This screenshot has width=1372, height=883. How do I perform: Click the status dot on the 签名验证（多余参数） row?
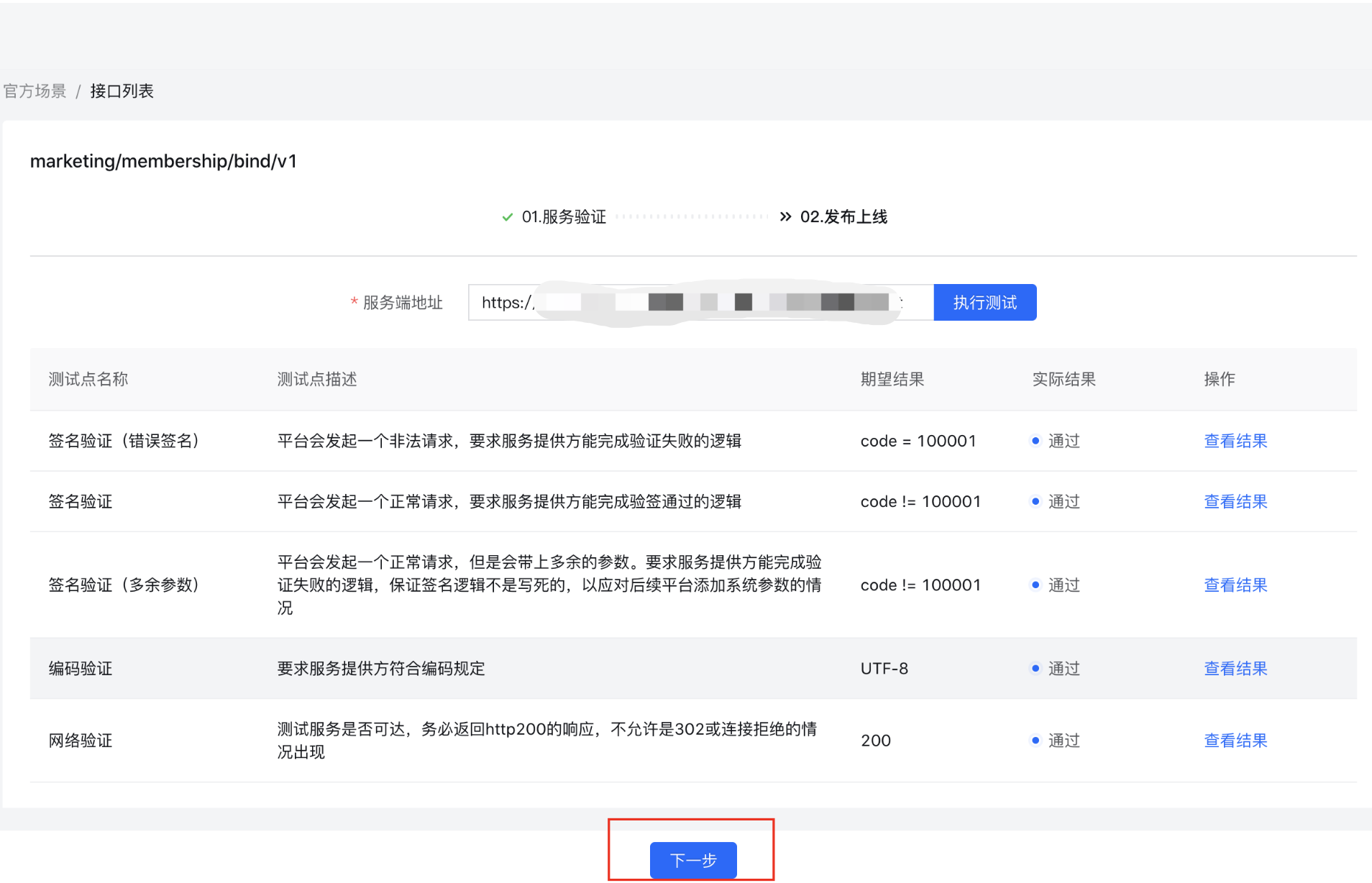coord(1035,585)
